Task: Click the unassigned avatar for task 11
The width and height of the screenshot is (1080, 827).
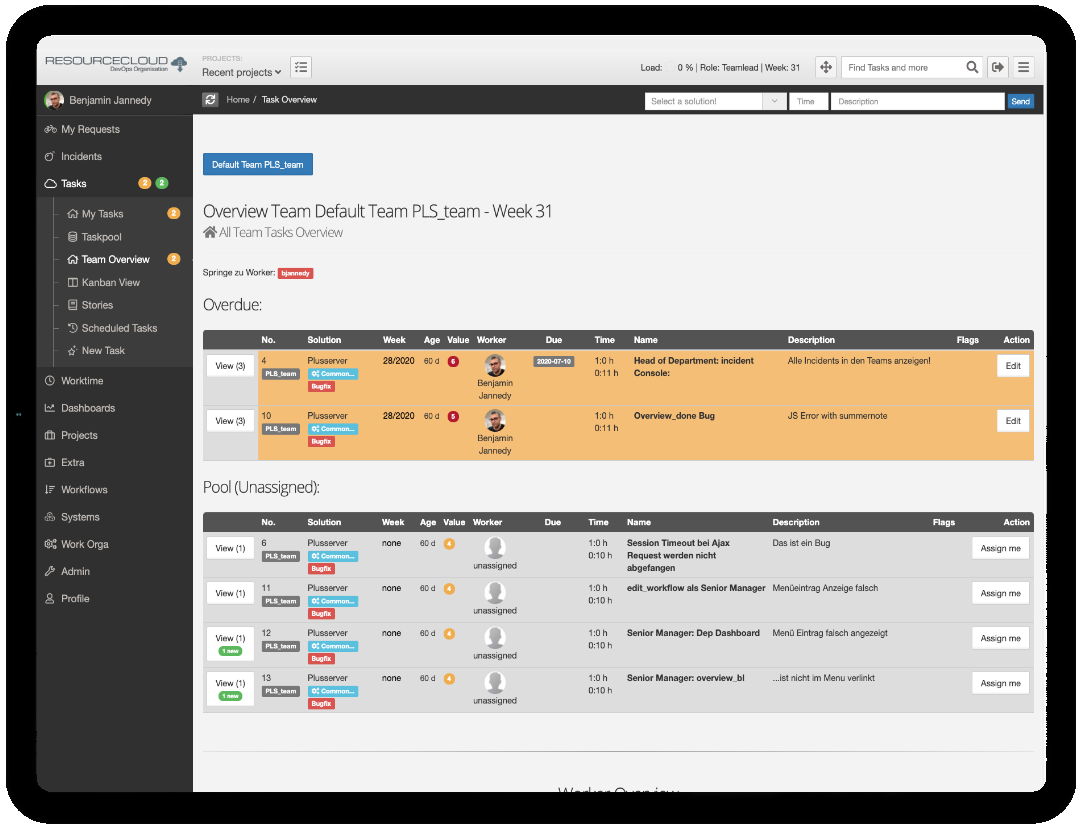Action: click(x=495, y=592)
